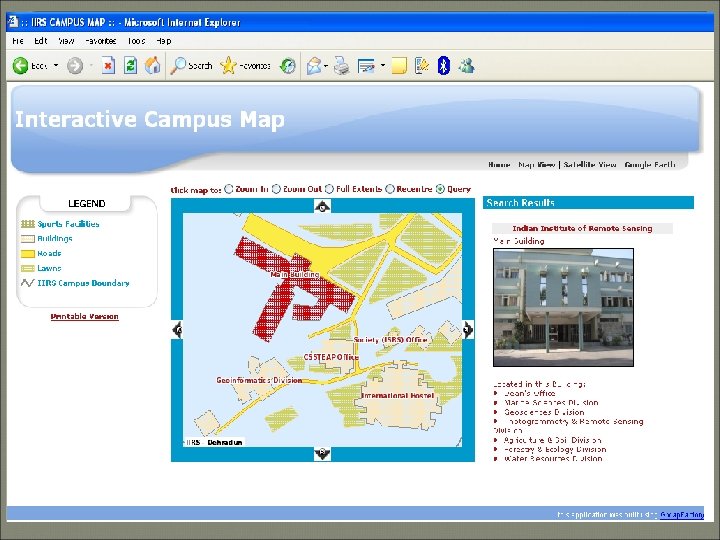720x540 pixels.
Task: Click Water Resources Division result
Action: click(553, 459)
